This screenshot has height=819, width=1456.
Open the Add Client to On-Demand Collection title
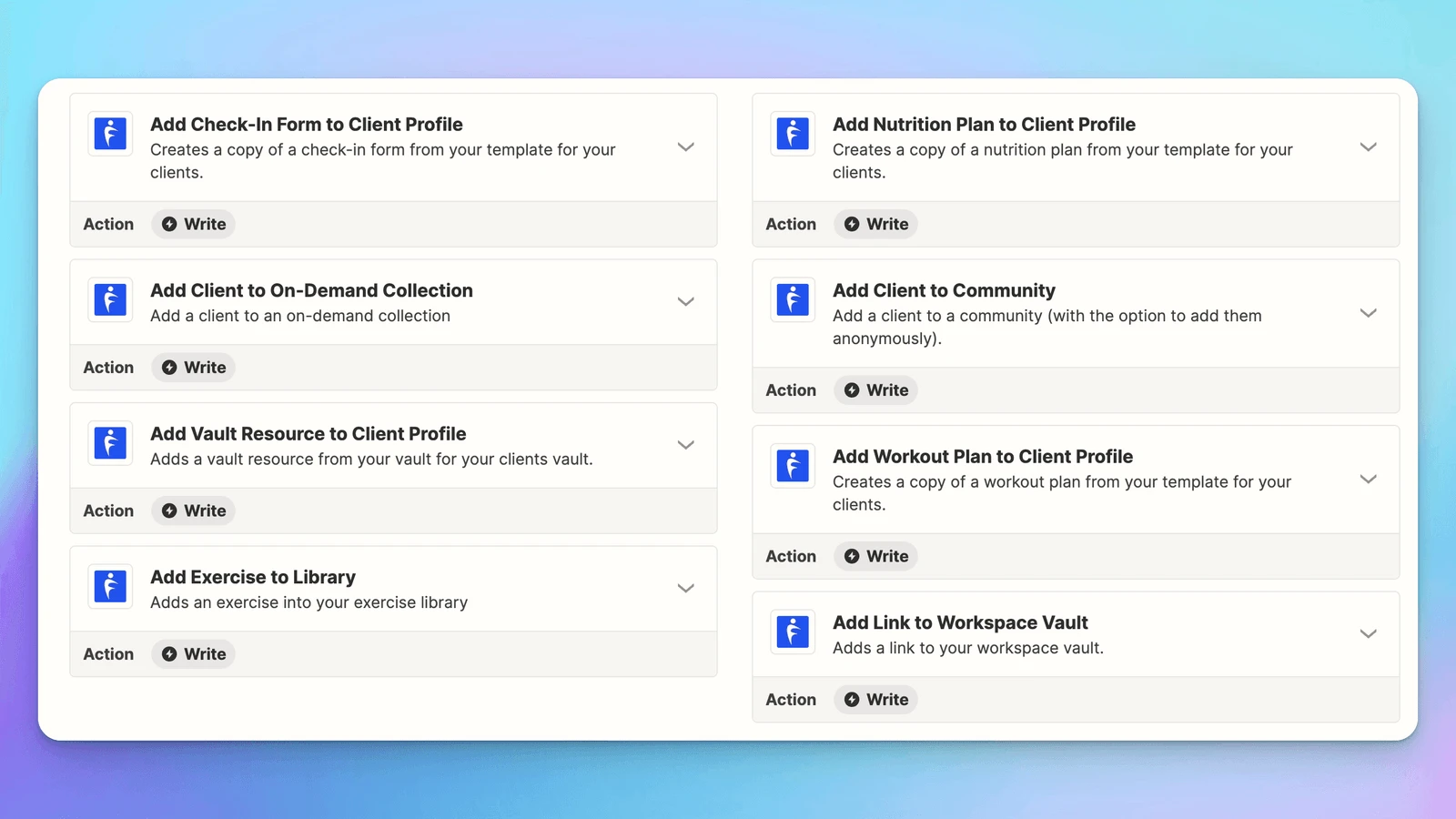[x=311, y=290]
